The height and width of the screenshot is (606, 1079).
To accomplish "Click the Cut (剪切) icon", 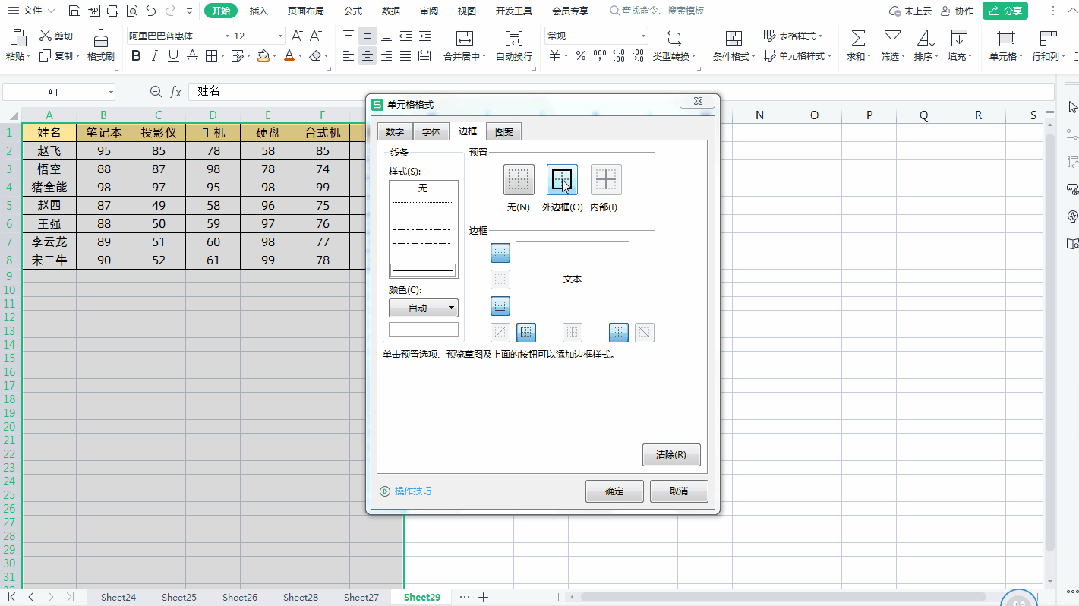I will (x=45, y=36).
